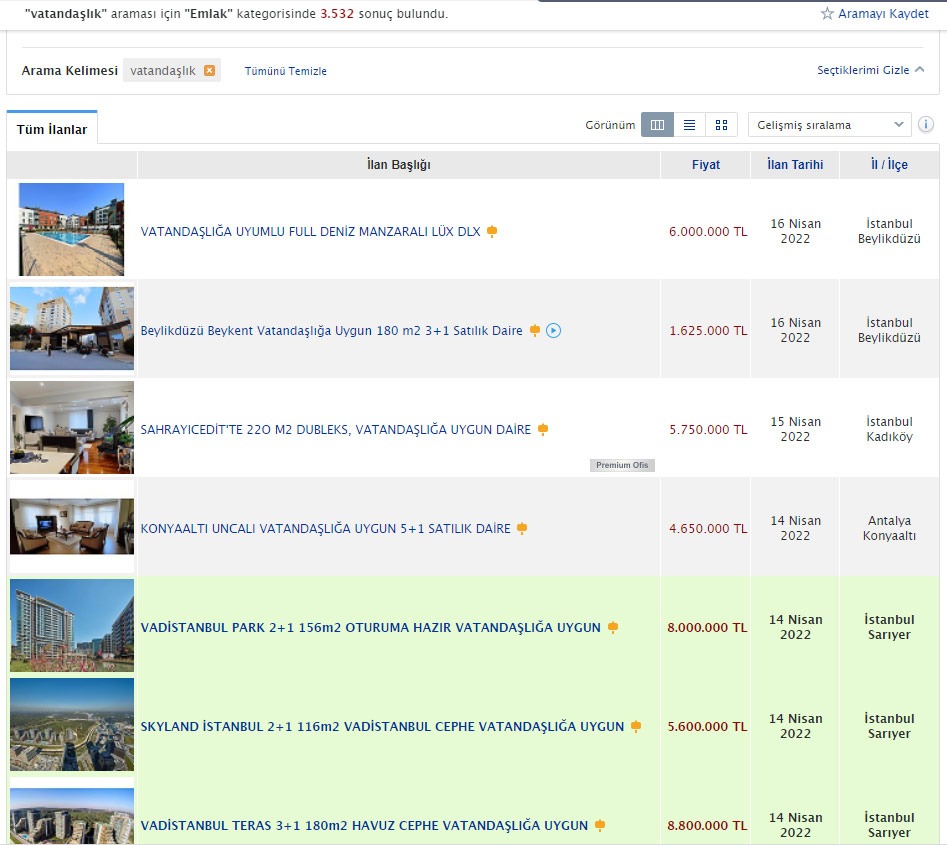Sort by İlan Tarihi column header
The height and width of the screenshot is (845, 947).
(x=795, y=164)
